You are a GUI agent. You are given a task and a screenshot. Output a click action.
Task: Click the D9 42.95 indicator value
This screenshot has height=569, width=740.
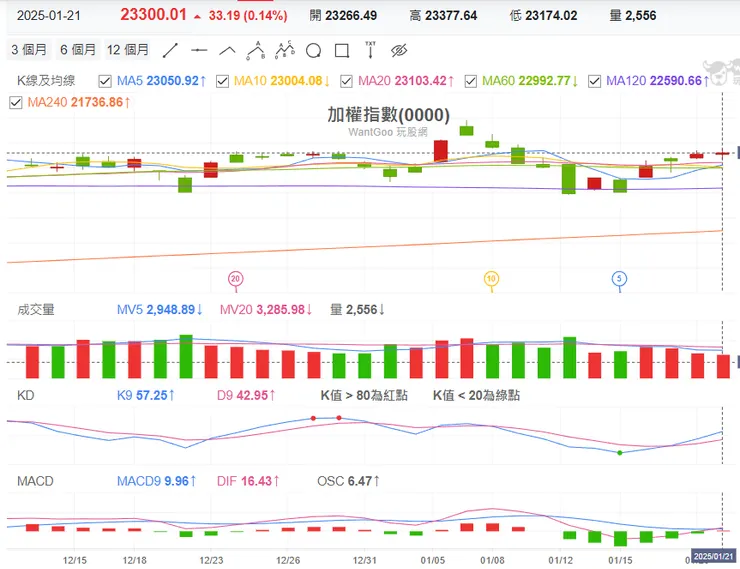pos(246,395)
